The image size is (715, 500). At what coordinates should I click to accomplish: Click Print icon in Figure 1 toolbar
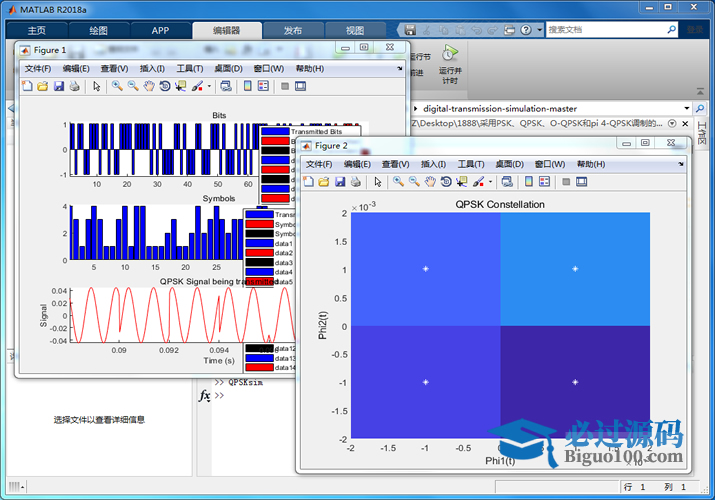pos(74,86)
